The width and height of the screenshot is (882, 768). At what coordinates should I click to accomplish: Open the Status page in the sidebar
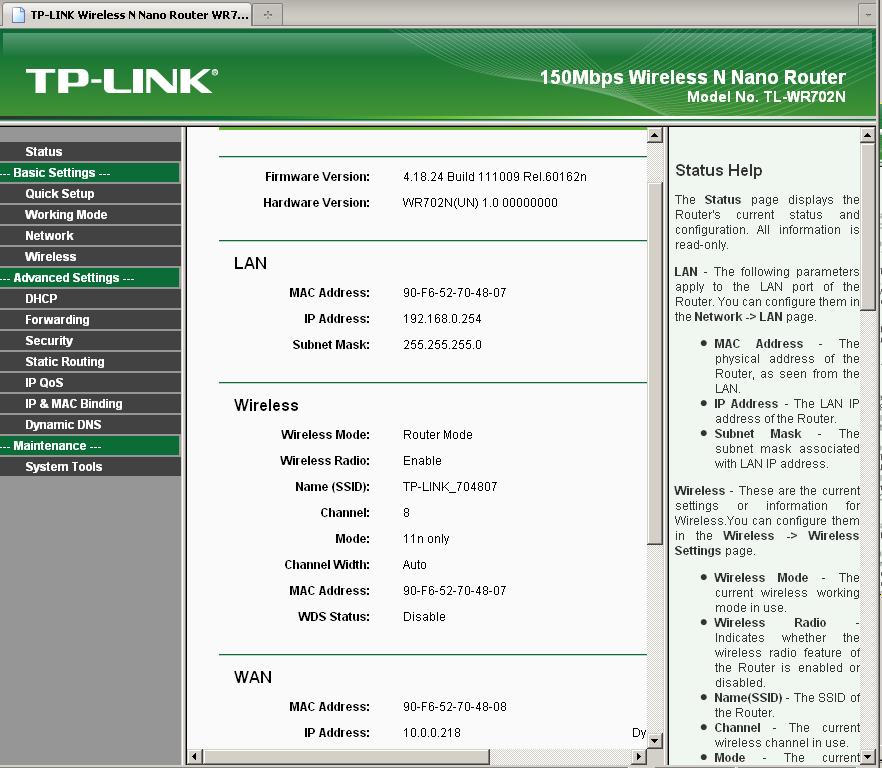[x=44, y=152]
